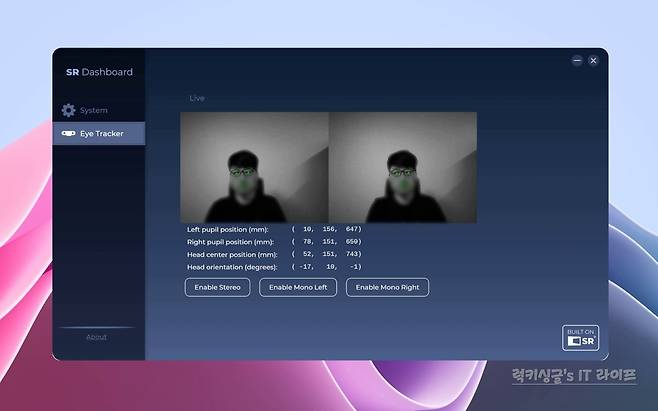This screenshot has width=658, height=411.
Task: Open the About page
Action: coord(97,337)
